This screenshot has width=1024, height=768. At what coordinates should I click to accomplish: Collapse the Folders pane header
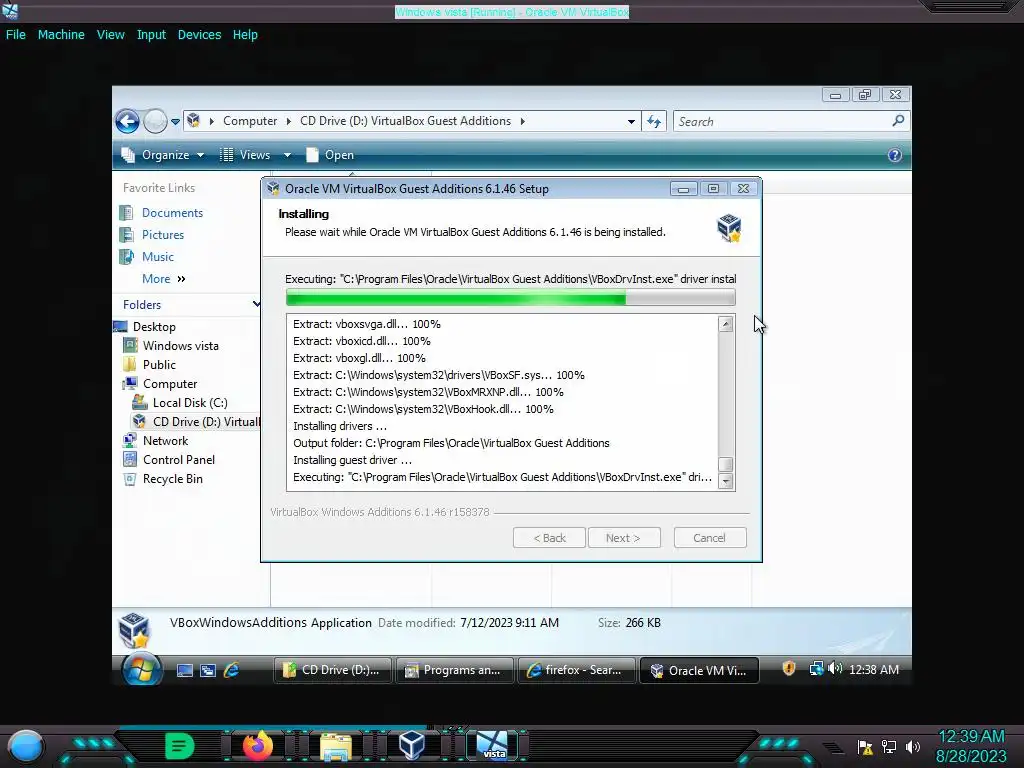coord(191,304)
